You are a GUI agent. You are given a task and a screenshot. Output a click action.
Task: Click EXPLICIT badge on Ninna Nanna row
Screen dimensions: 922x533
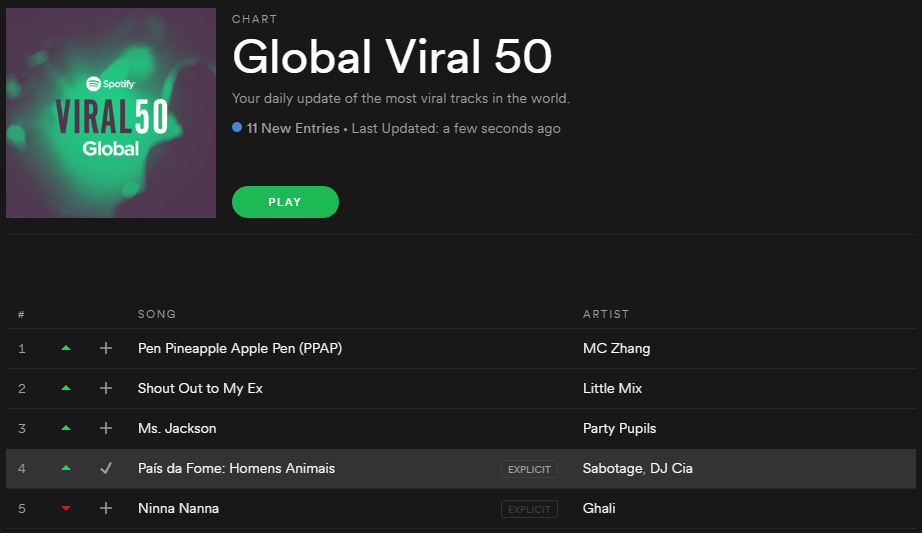pos(529,509)
